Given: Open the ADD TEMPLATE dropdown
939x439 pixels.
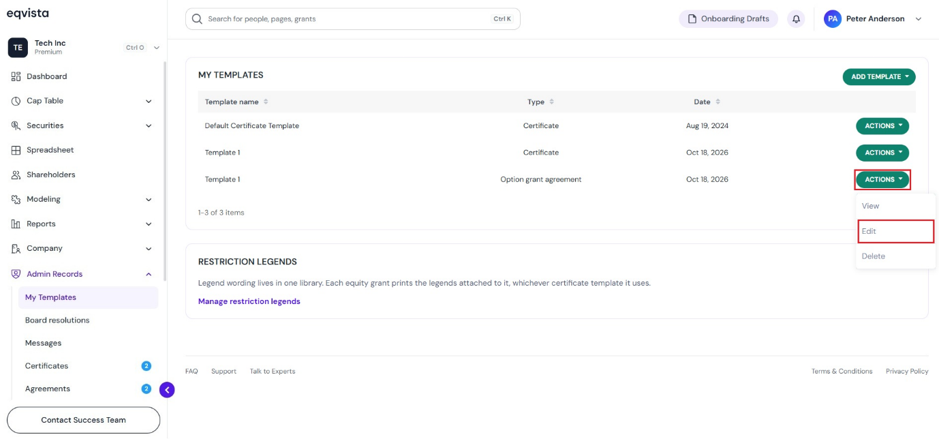Looking at the screenshot, I should tap(879, 77).
